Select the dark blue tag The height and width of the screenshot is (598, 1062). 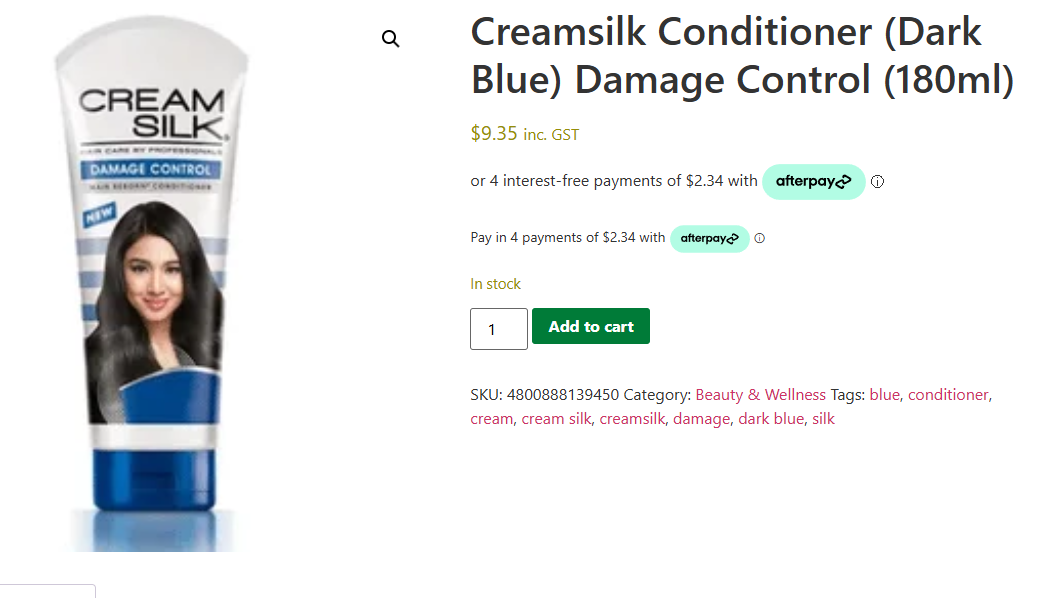coord(771,418)
